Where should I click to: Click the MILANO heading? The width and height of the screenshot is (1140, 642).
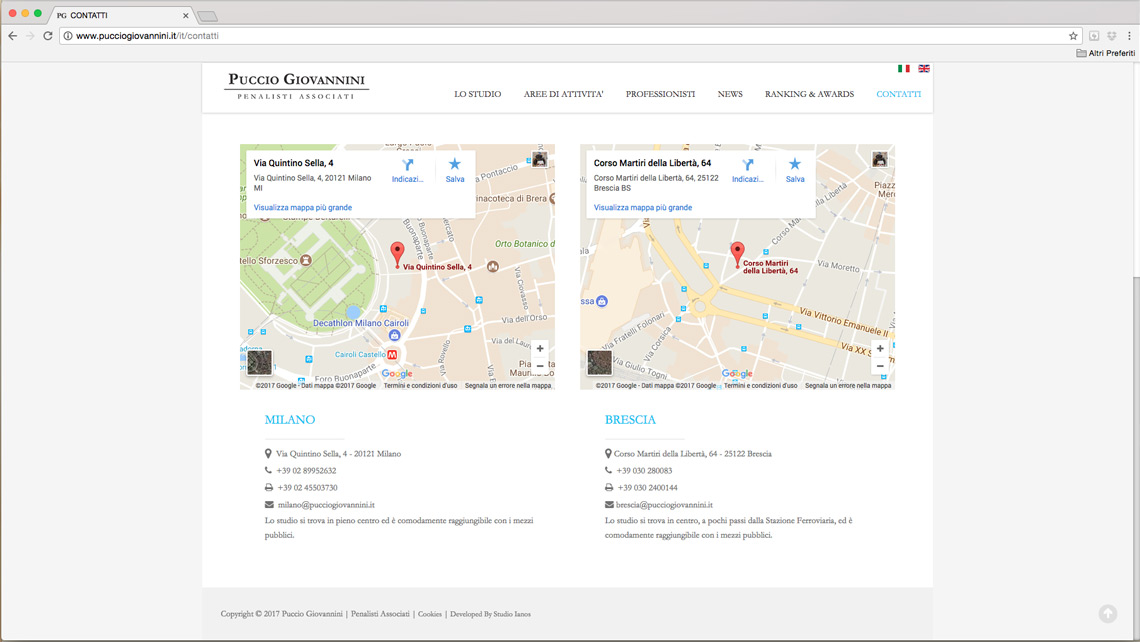(x=289, y=420)
